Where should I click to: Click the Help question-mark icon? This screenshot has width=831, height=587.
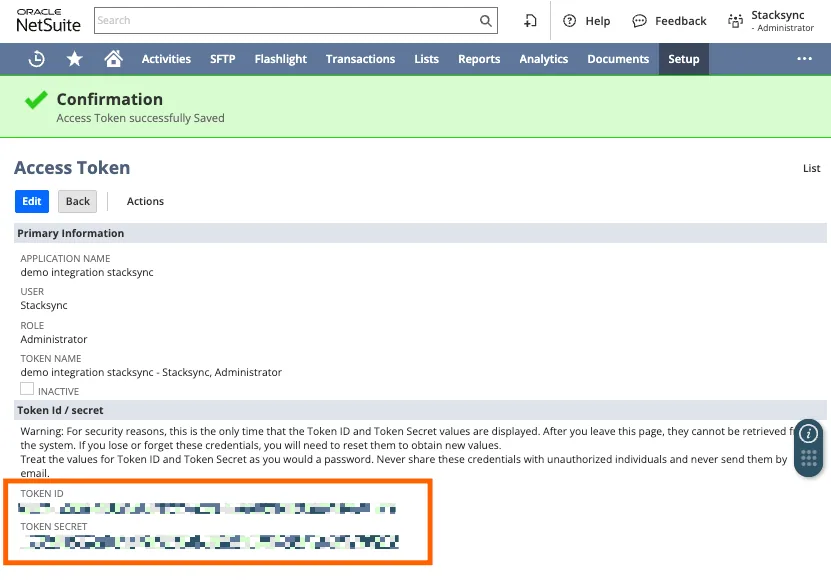tap(569, 21)
